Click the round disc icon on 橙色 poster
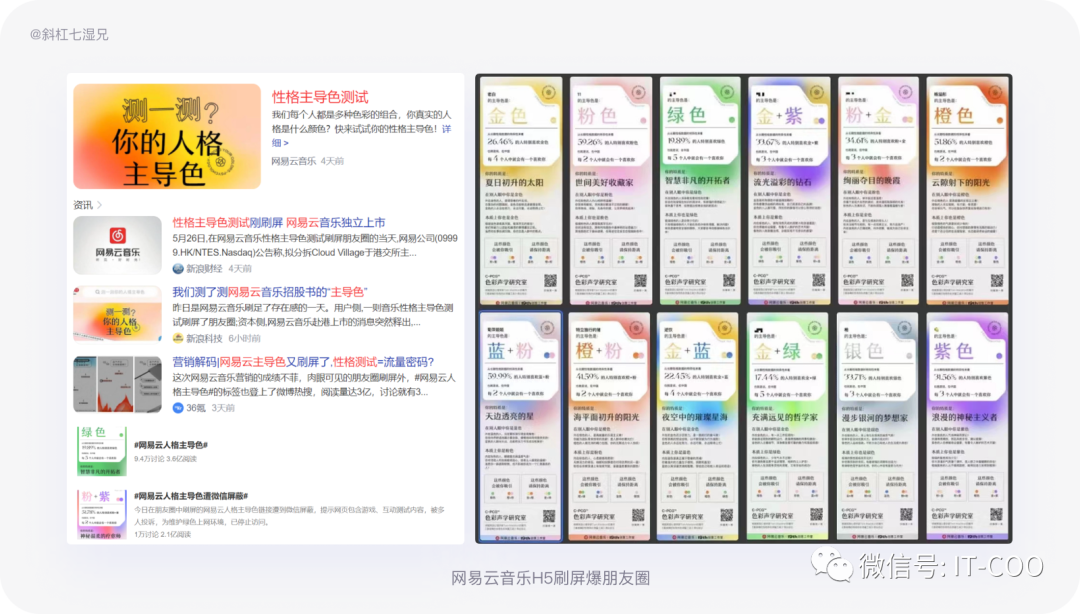1080x614 pixels. click(x=995, y=92)
